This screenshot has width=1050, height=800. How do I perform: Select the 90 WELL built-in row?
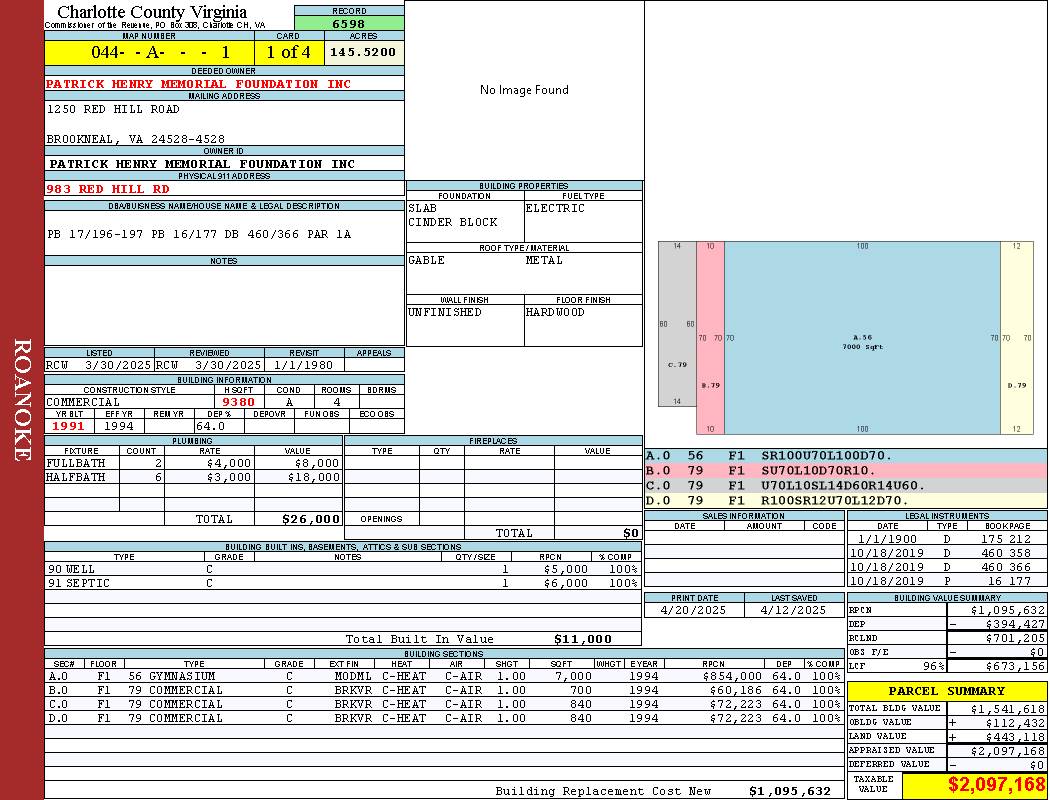pos(343,569)
